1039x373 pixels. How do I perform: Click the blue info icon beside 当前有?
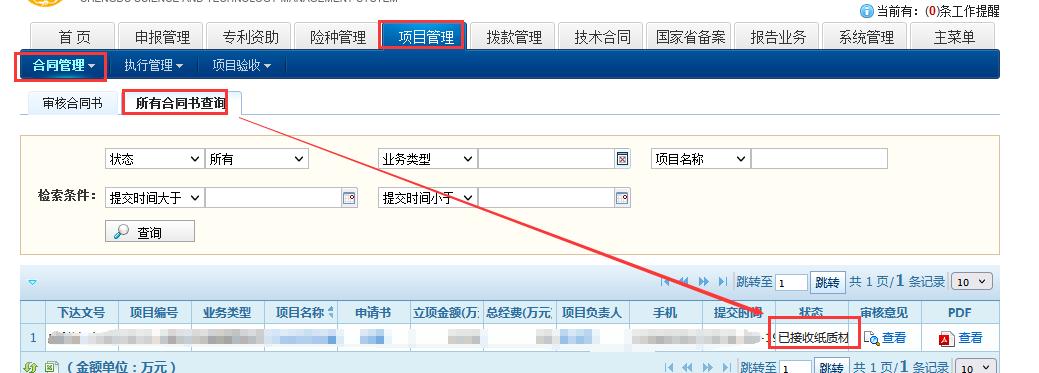coord(867,11)
